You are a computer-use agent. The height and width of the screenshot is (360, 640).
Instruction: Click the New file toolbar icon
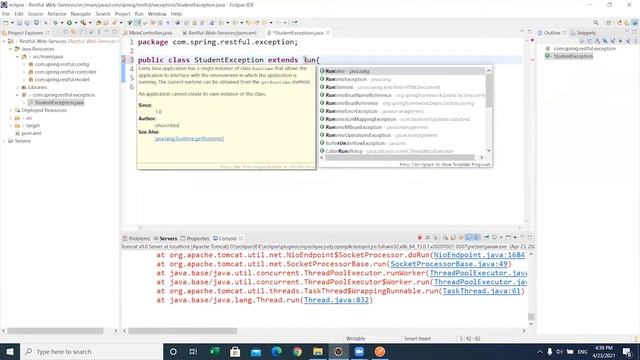(x=6, y=23)
